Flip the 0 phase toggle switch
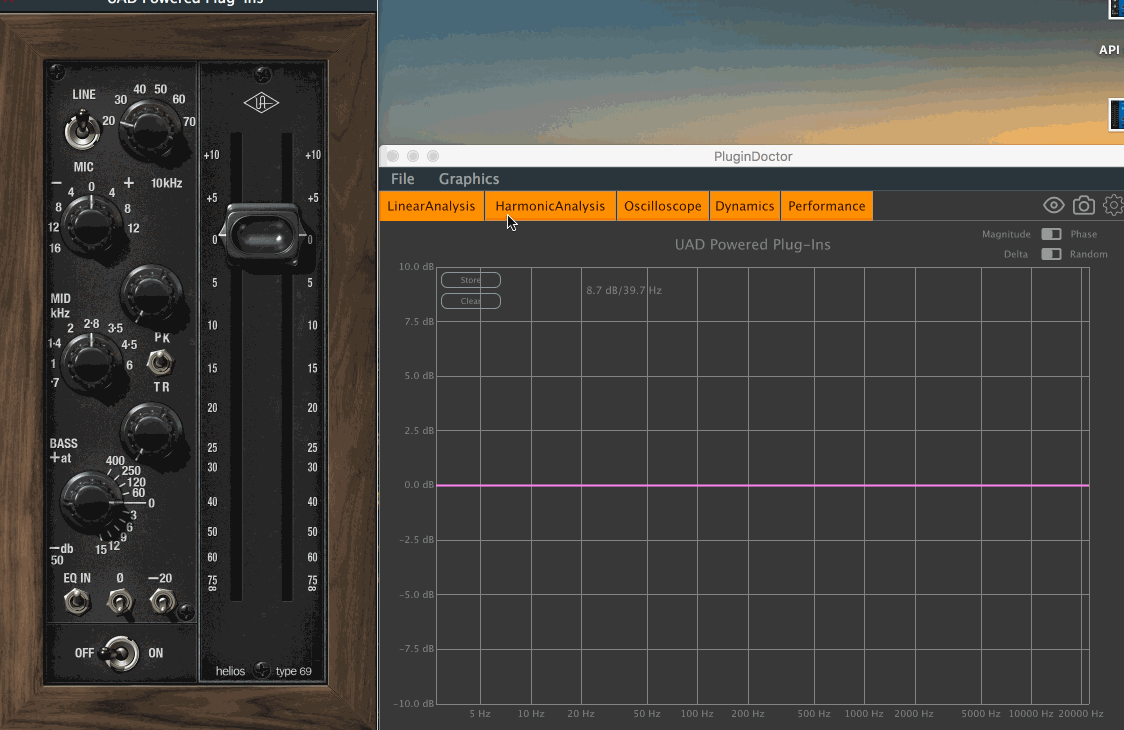The height and width of the screenshot is (730, 1124). [120, 602]
